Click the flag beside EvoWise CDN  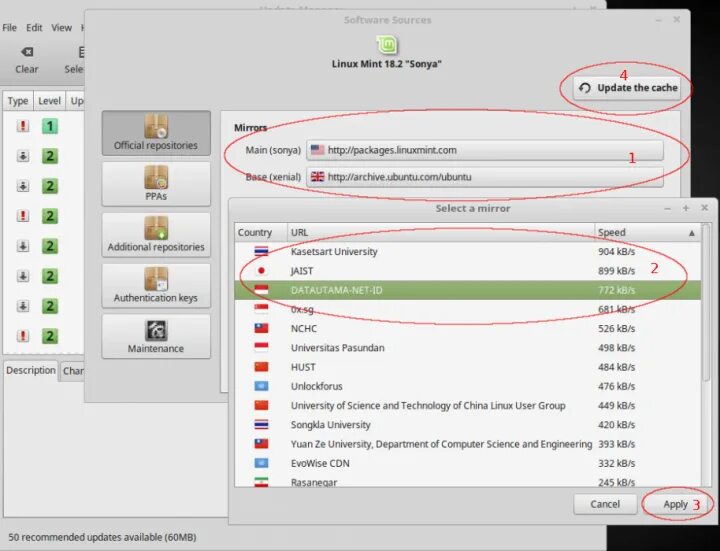tap(261, 463)
